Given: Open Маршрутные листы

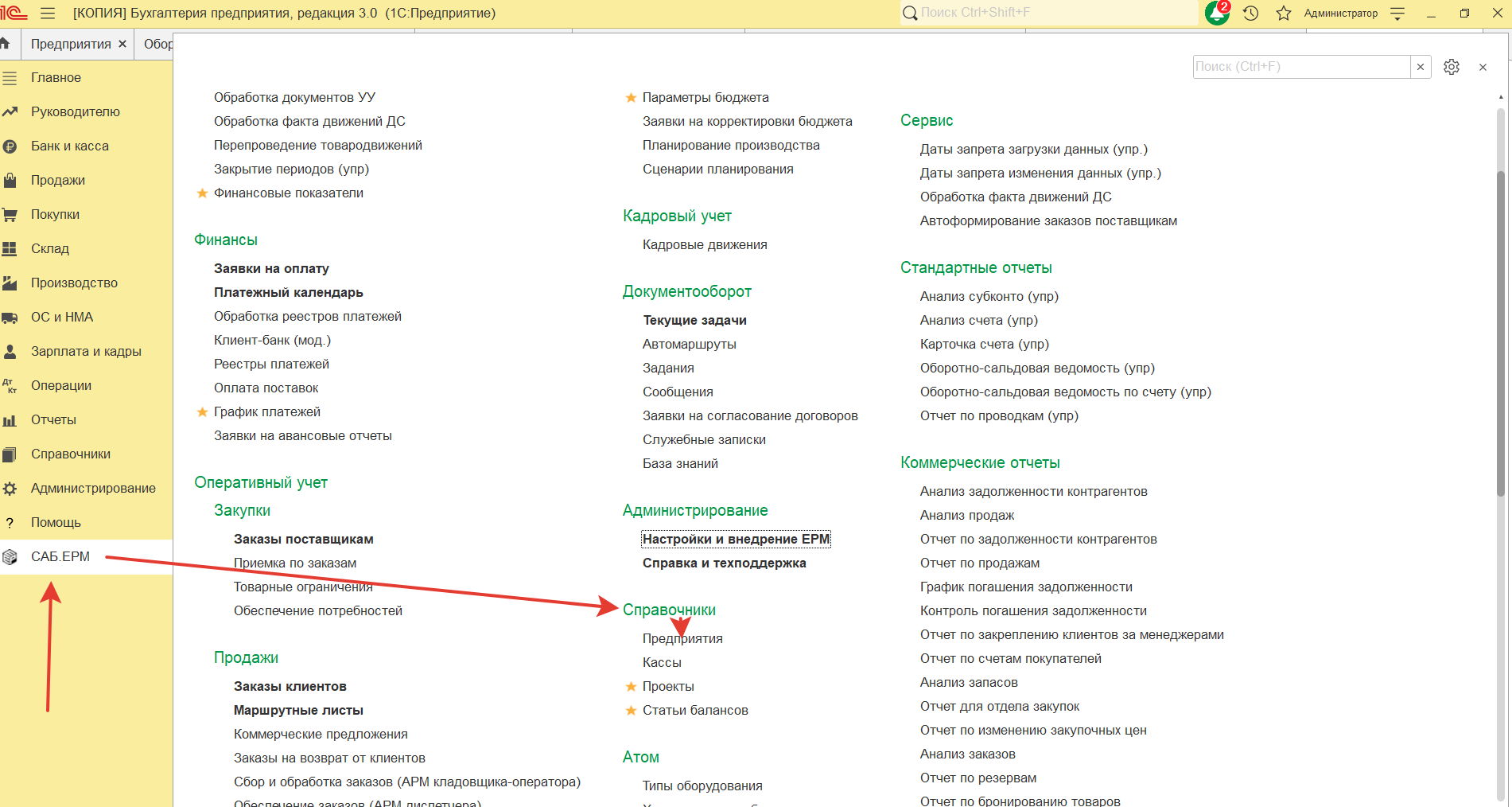Looking at the screenshot, I should point(298,711).
